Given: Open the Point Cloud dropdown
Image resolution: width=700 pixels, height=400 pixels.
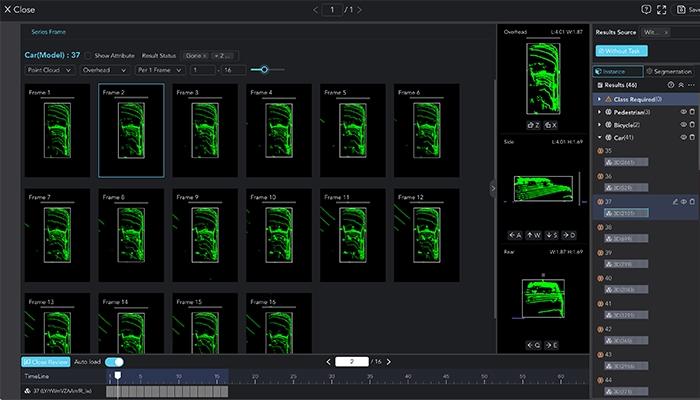Looking at the screenshot, I should tap(50, 70).
